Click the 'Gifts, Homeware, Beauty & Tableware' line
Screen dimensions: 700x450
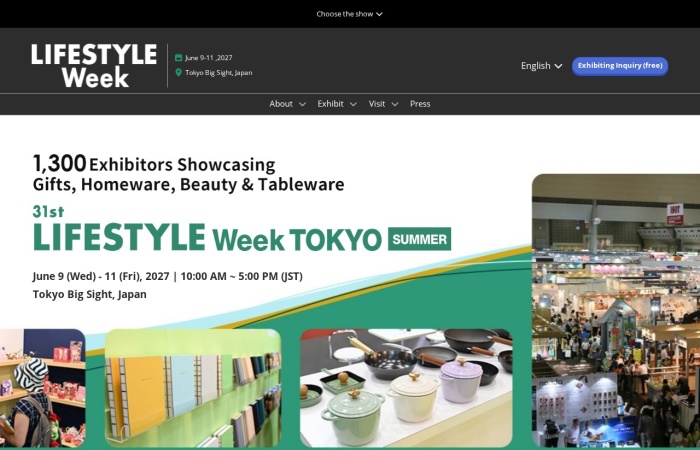(188, 184)
